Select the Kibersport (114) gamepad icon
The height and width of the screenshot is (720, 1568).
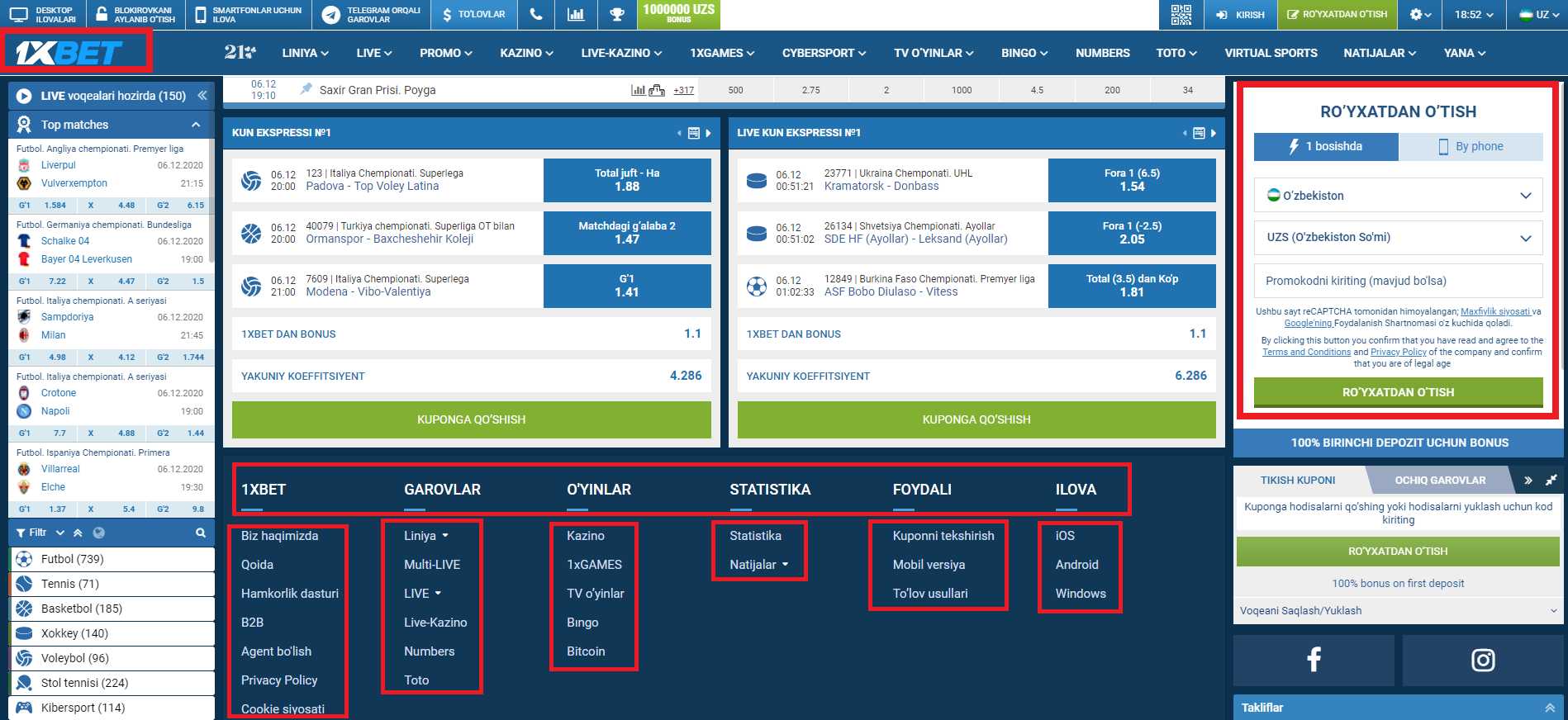[24, 708]
